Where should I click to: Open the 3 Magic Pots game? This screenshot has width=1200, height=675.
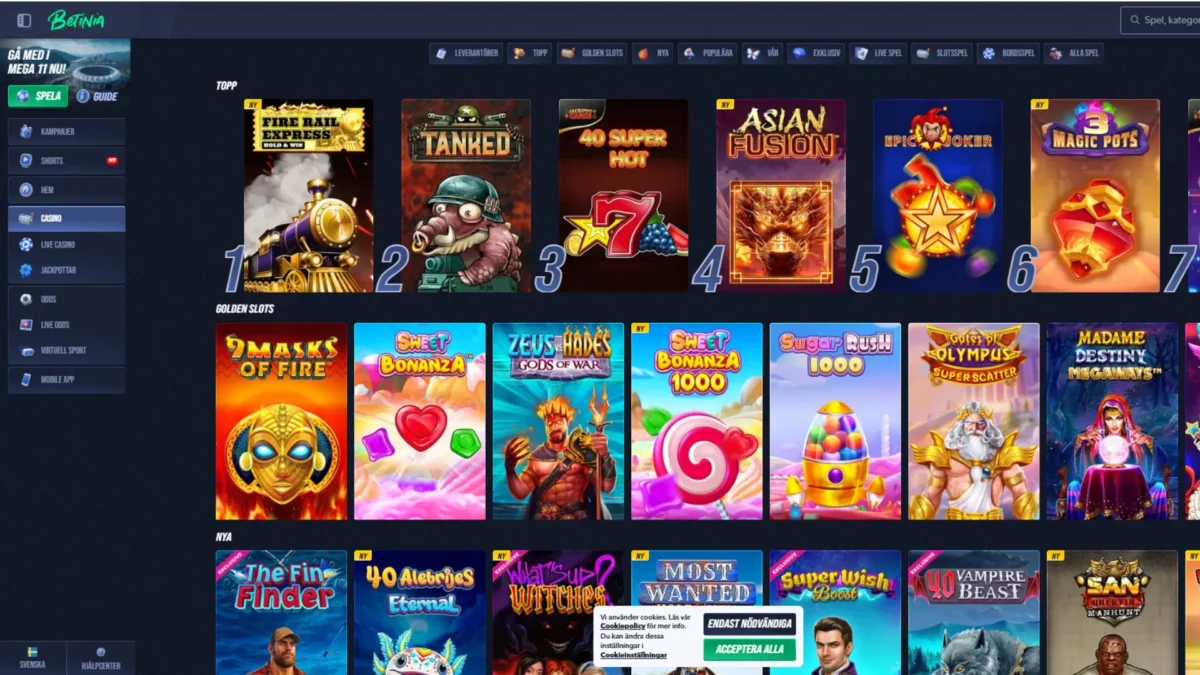pos(1095,195)
